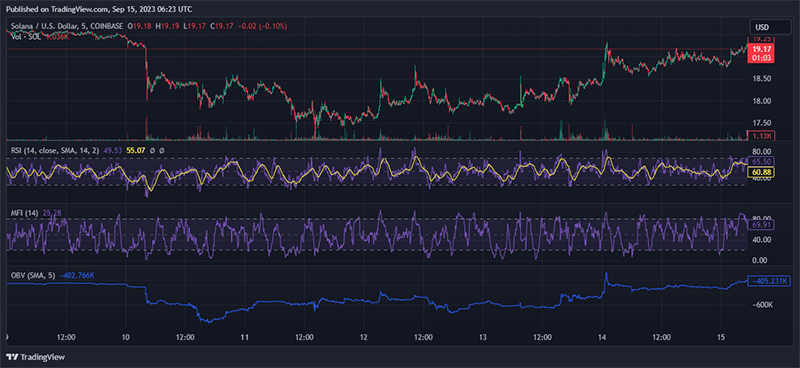Click the O19.18 open value in header
800x368 pixels.
[x=140, y=25]
